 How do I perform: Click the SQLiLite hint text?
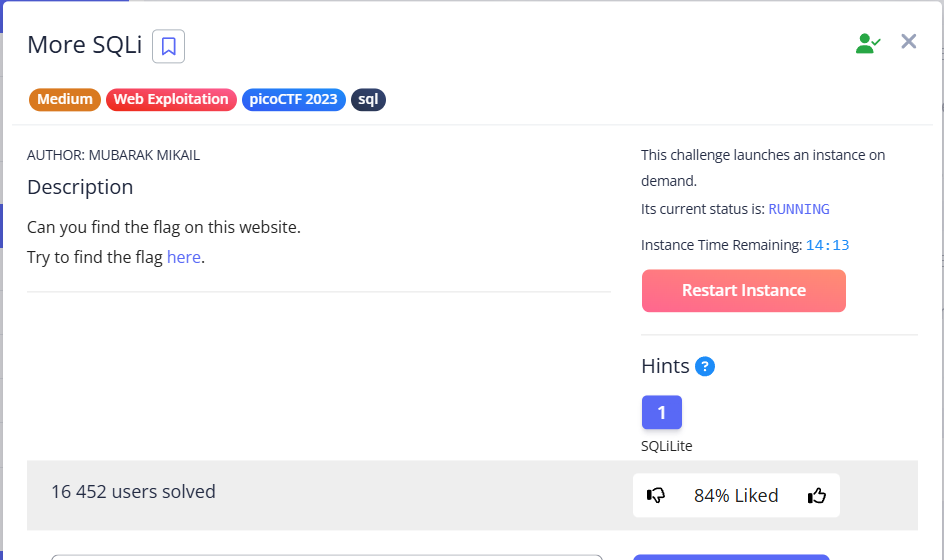point(667,446)
